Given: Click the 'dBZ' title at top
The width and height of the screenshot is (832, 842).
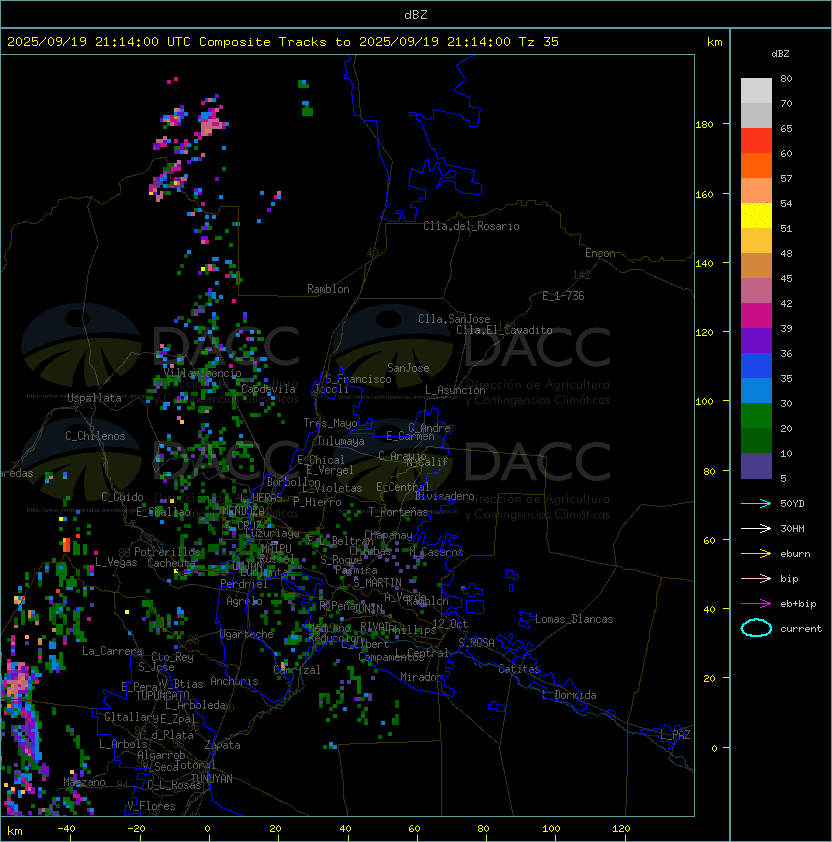Looking at the screenshot, I should click(x=416, y=15).
